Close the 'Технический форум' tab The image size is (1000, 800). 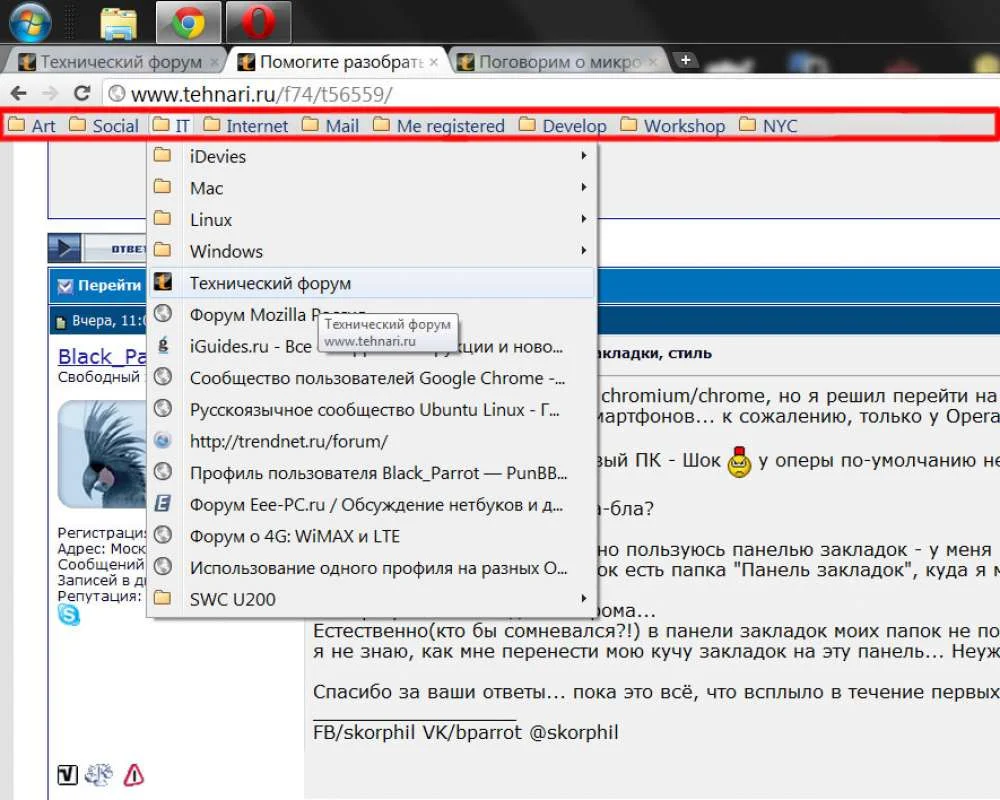(214, 63)
